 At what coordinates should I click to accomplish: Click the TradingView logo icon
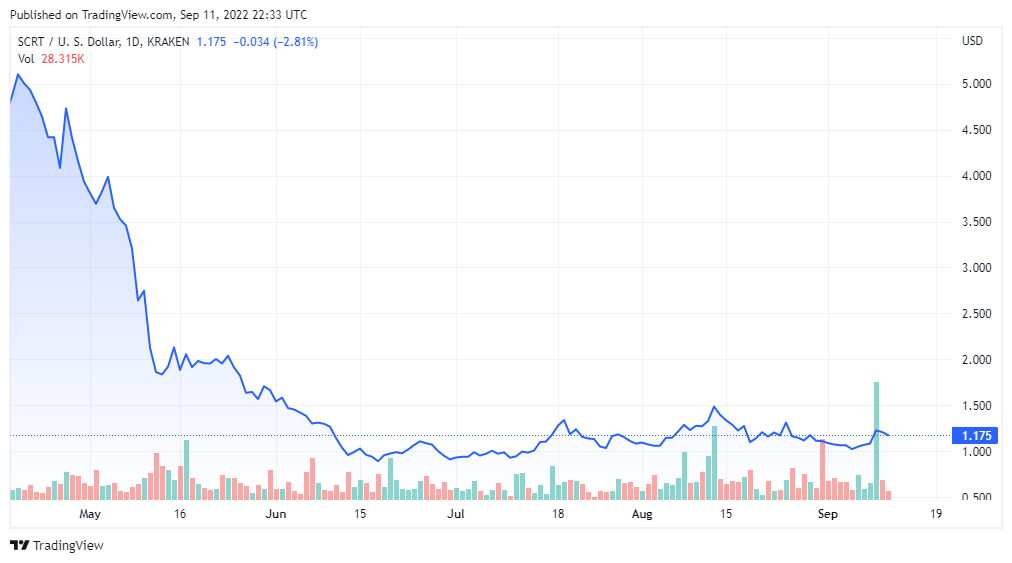pyautogui.click(x=19, y=545)
